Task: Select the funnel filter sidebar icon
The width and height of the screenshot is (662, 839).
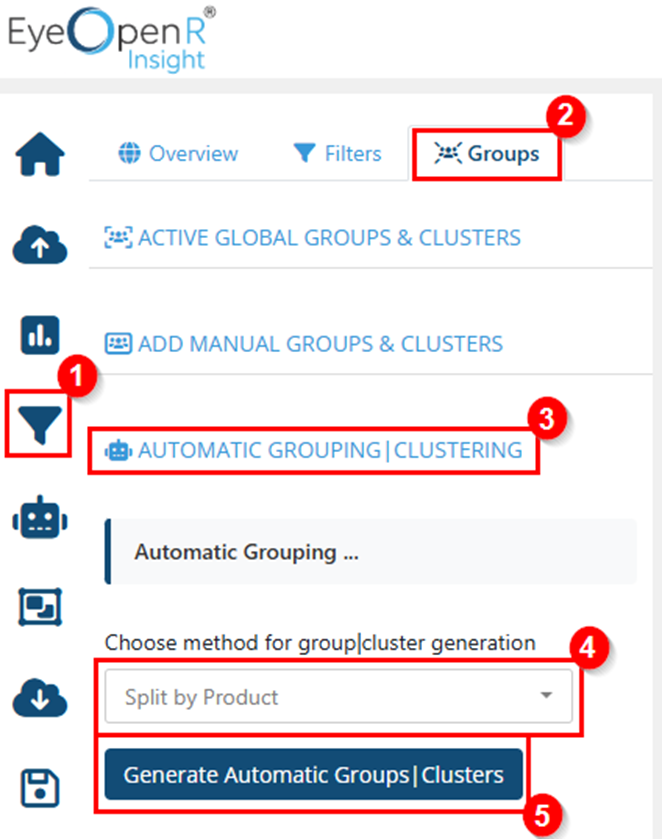Action: pos(40,424)
